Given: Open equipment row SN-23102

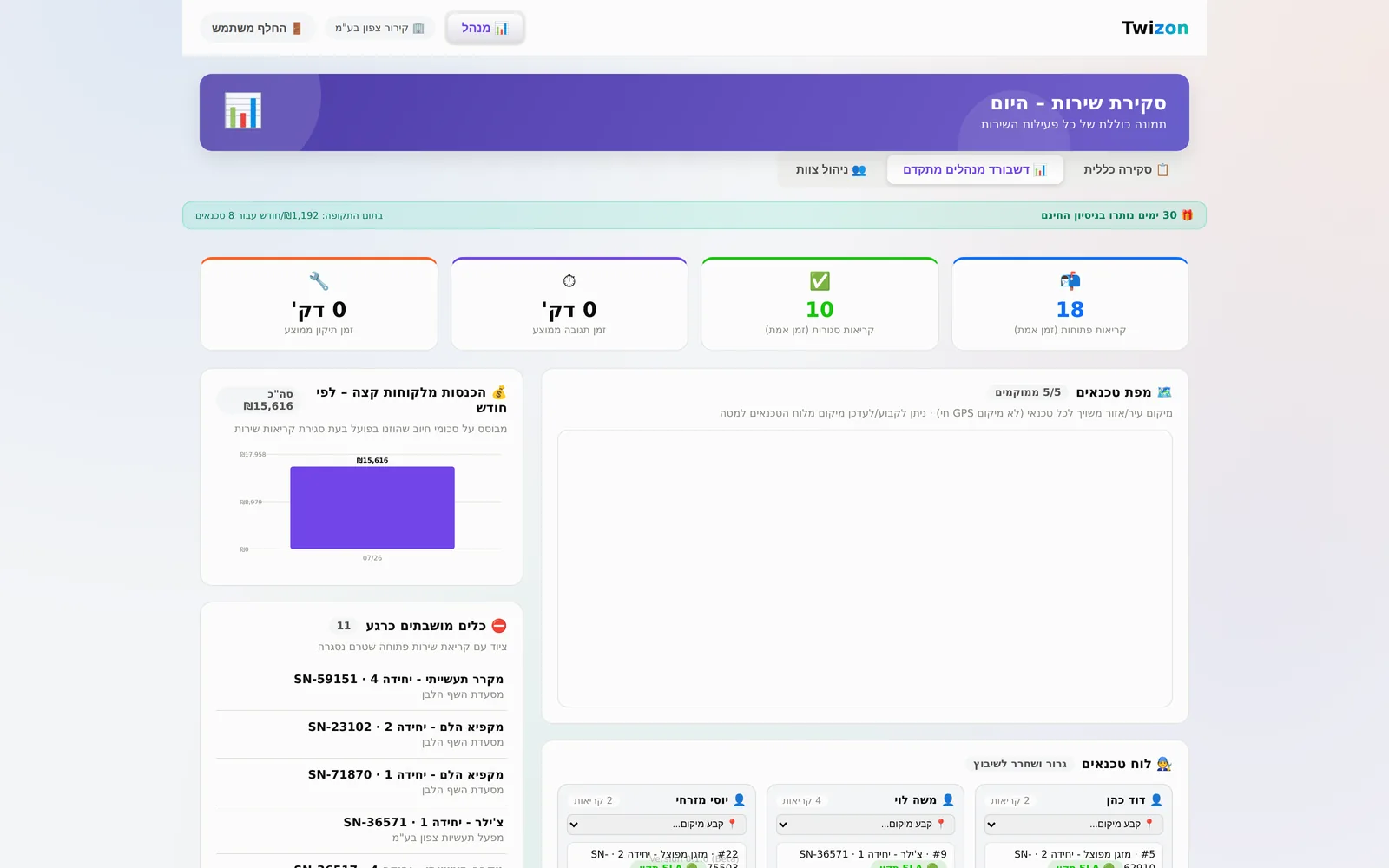Looking at the screenshot, I should pos(361,734).
